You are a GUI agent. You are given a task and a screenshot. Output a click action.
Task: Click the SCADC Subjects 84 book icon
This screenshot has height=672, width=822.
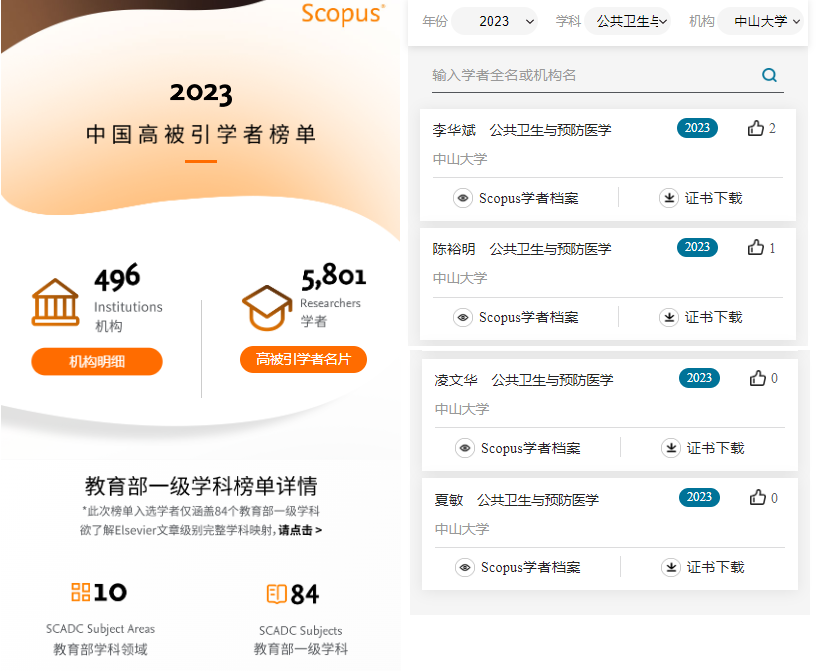tap(277, 594)
